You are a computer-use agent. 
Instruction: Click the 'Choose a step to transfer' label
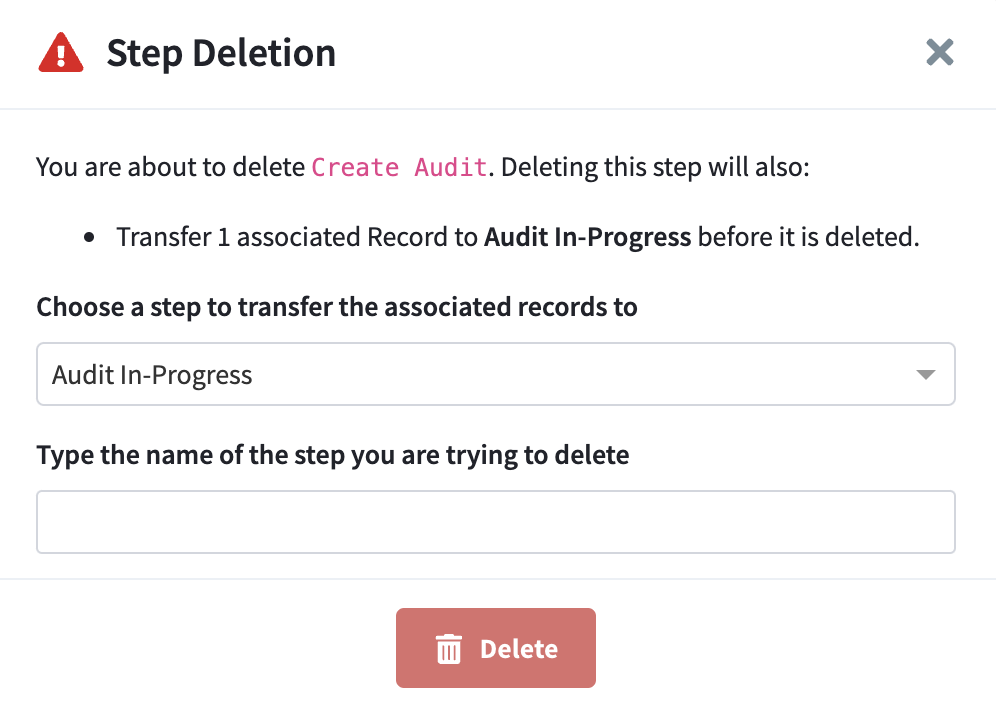(x=337, y=306)
